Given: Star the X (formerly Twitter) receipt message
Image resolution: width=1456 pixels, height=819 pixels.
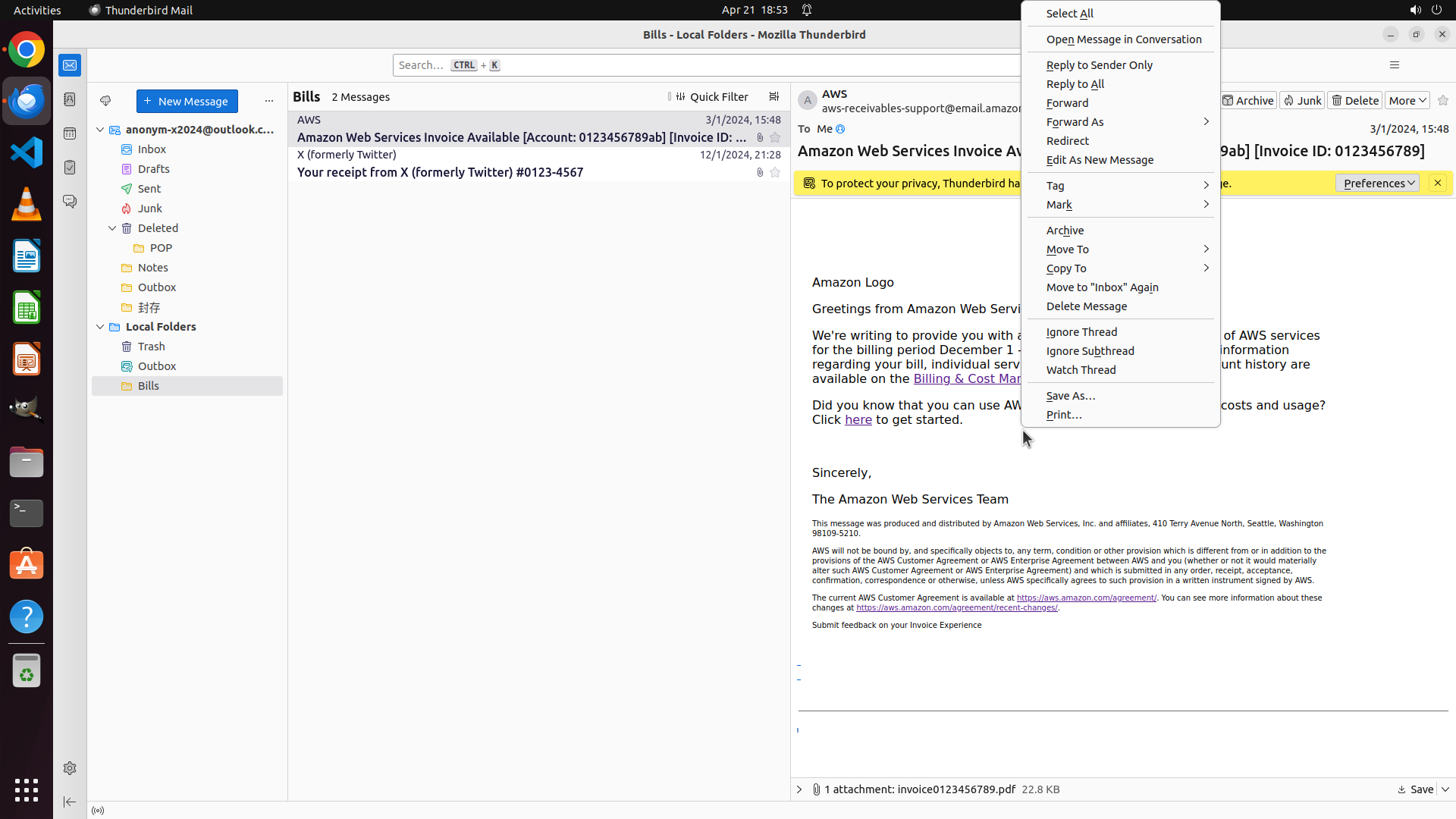Looking at the screenshot, I should tap(775, 172).
